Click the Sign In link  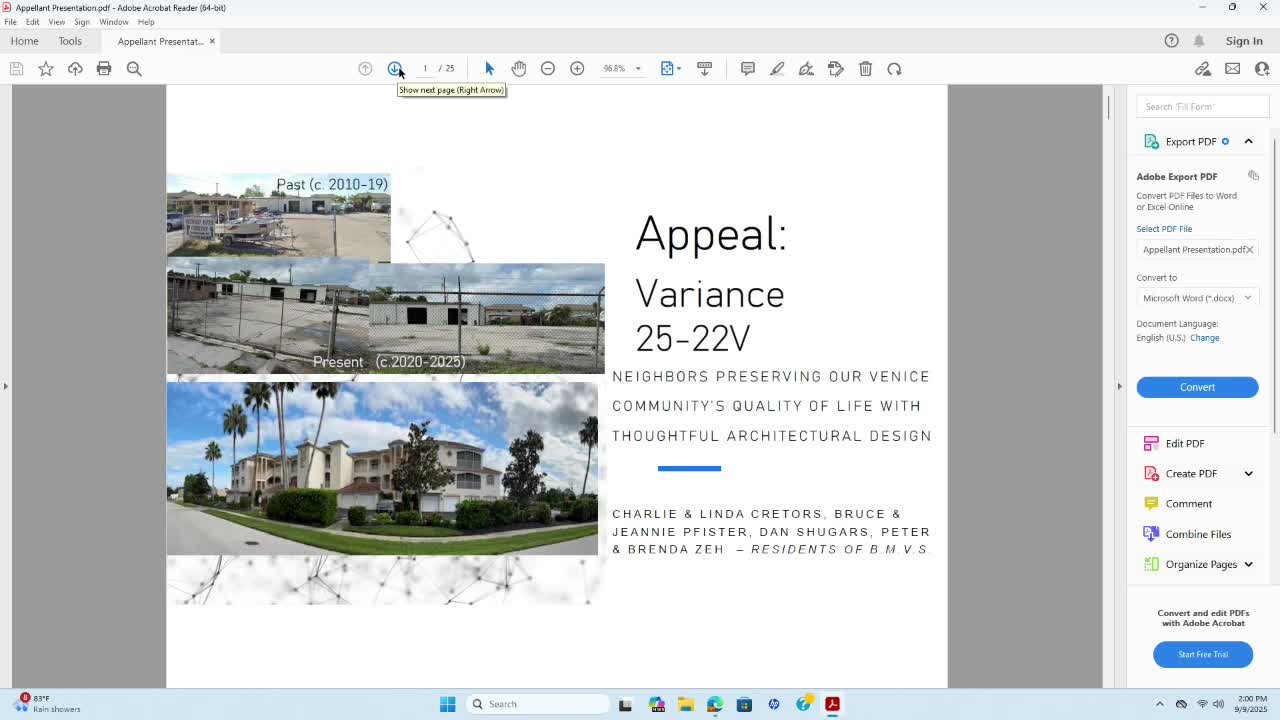(x=1244, y=41)
